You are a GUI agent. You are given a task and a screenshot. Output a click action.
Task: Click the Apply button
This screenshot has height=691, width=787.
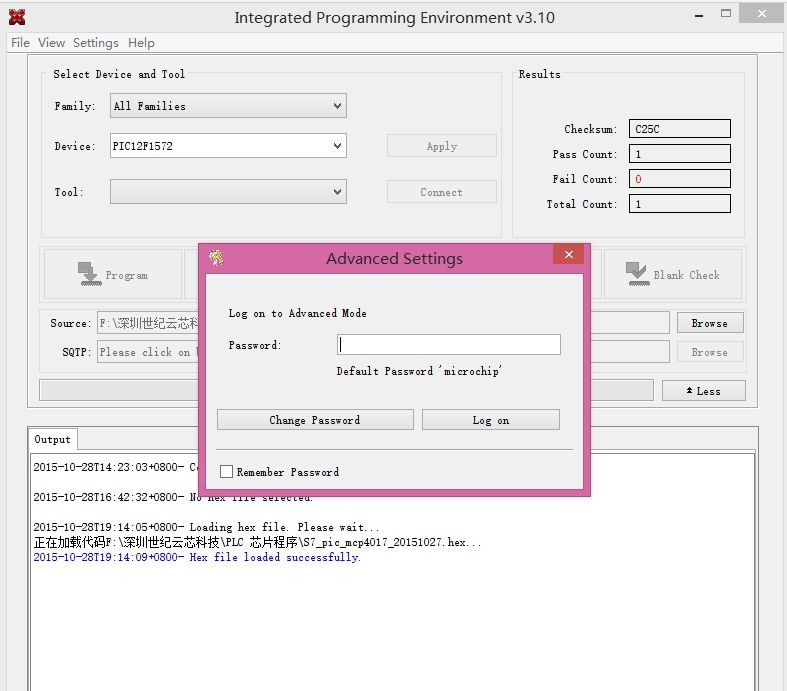(x=442, y=146)
